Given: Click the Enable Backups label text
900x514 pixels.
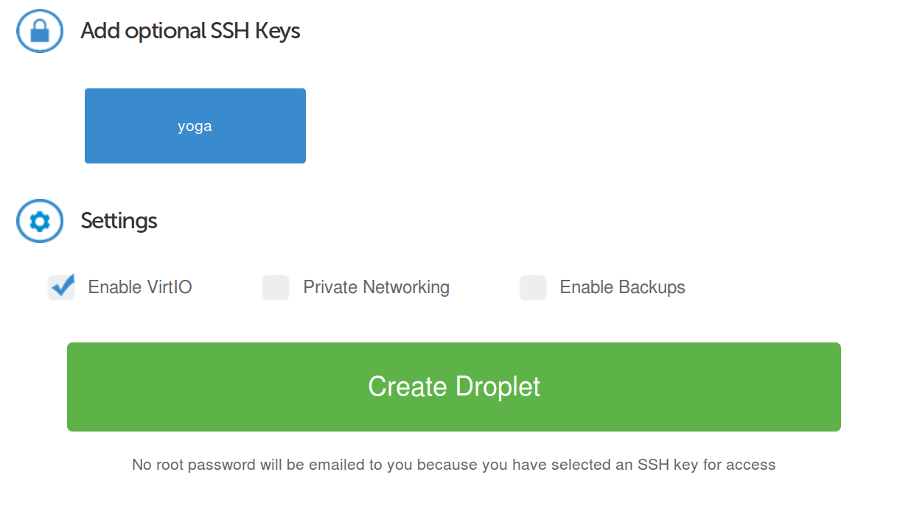Looking at the screenshot, I should click(623, 287).
